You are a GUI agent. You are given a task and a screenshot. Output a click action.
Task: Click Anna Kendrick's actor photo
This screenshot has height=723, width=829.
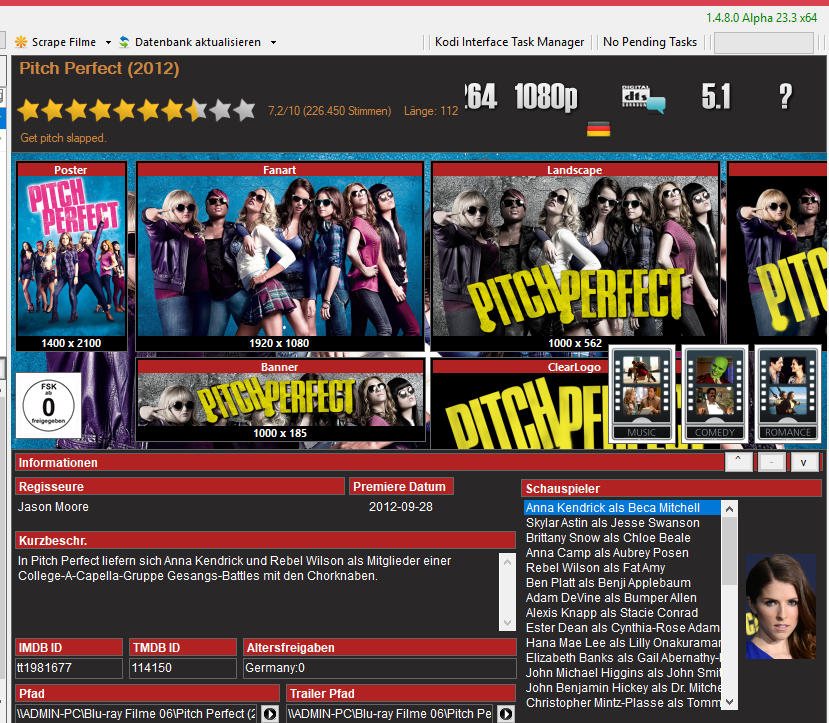point(781,606)
